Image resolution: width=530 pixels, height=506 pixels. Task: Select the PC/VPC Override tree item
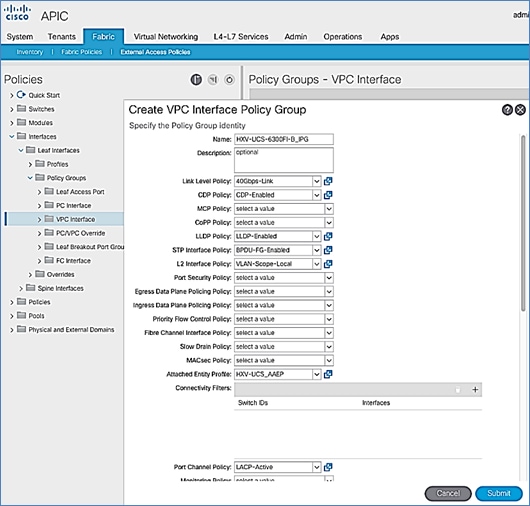tap(80, 233)
